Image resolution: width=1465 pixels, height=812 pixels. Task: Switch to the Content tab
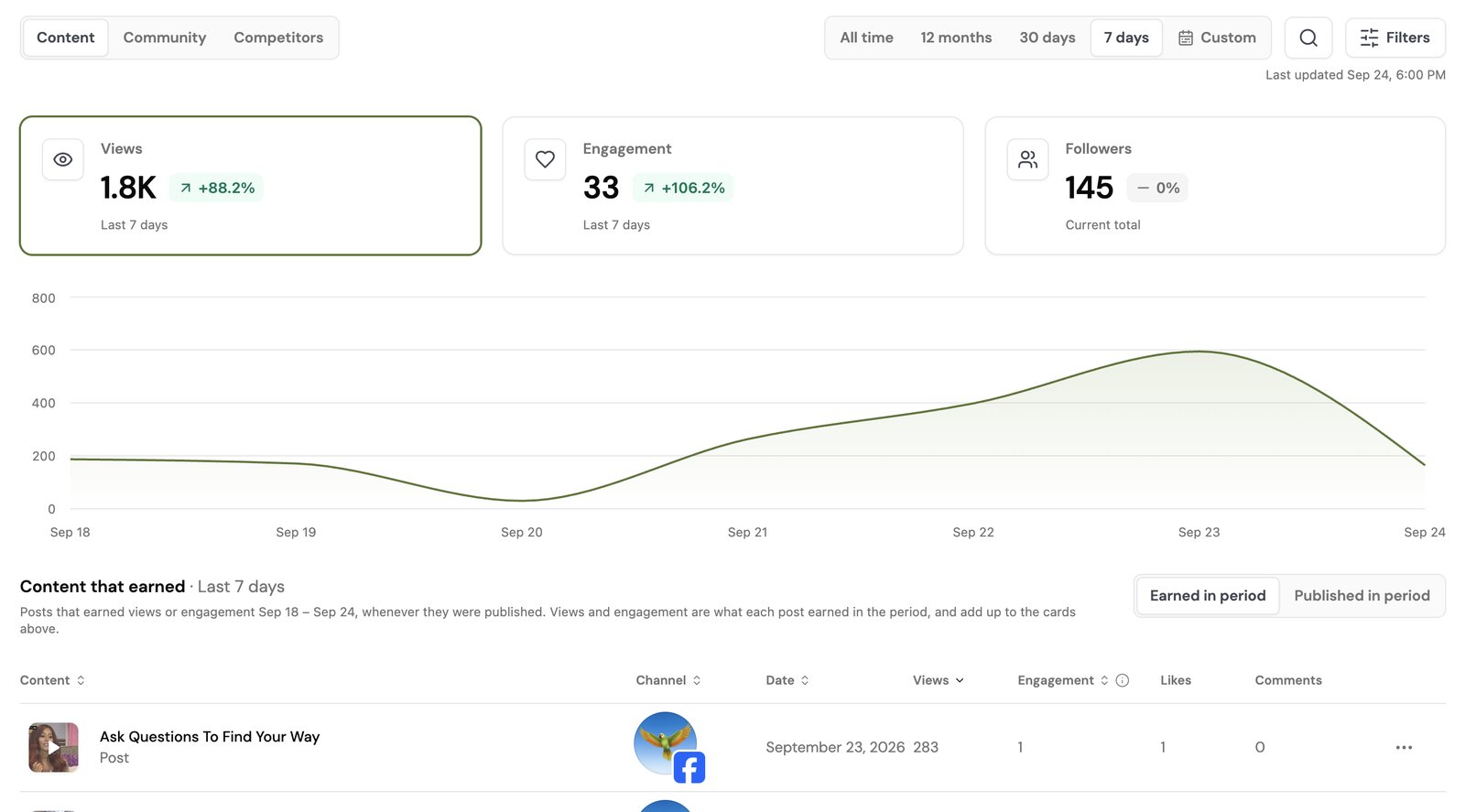pos(66,38)
